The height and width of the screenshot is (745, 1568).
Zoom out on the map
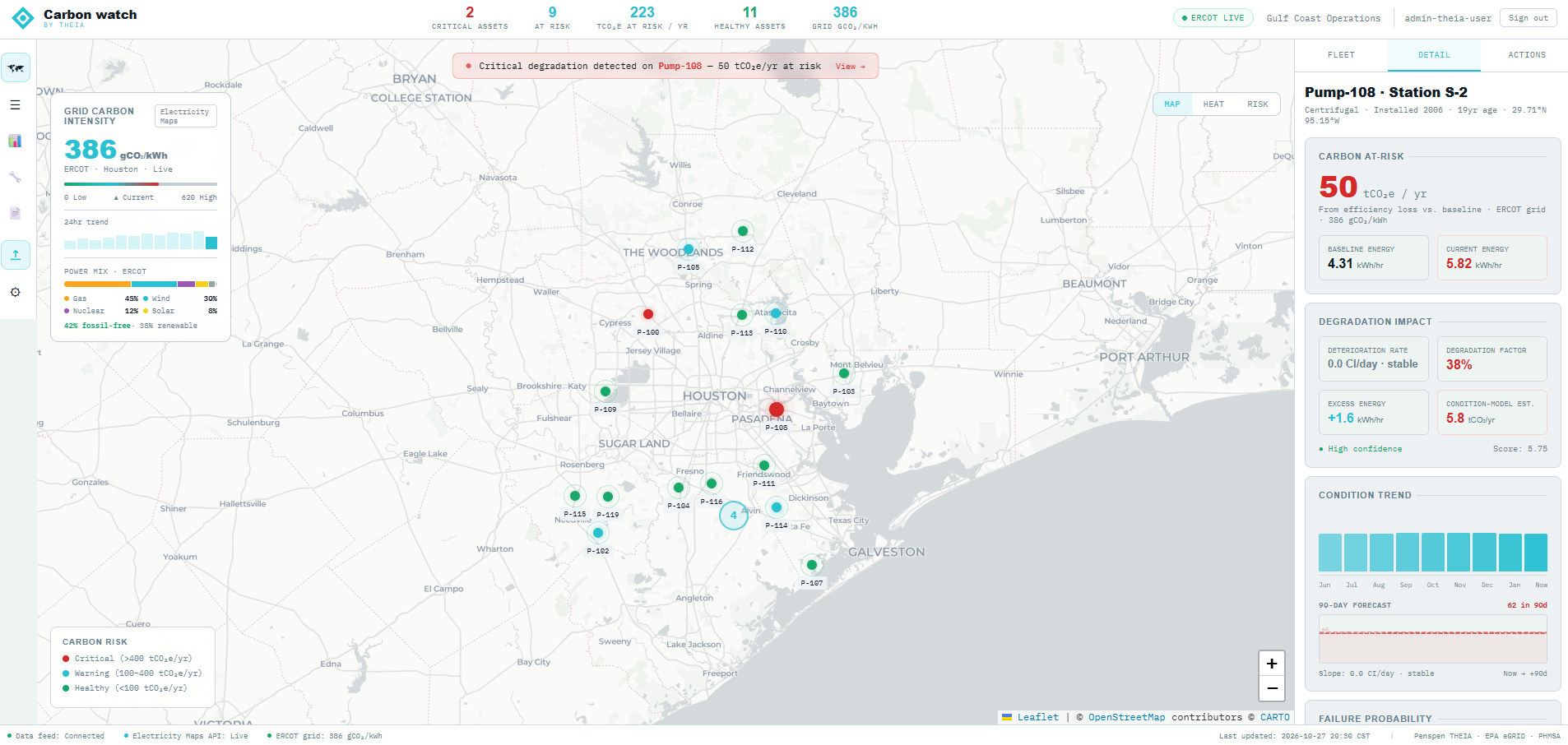tap(1272, 688)
